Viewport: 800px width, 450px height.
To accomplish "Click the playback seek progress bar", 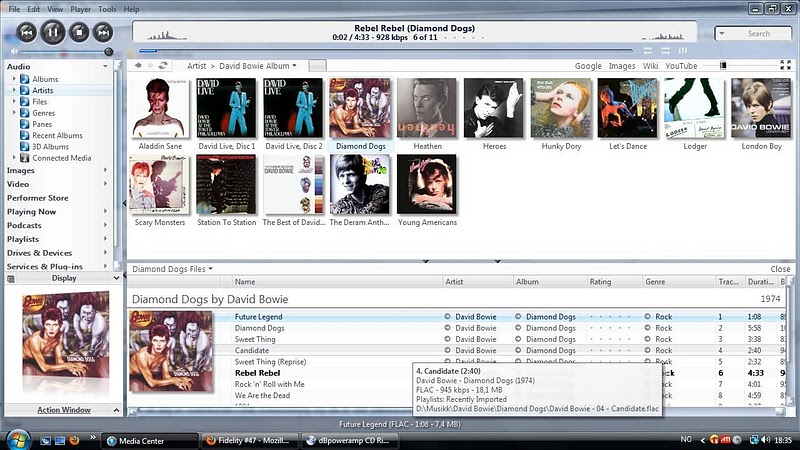I will click(386, 51).
